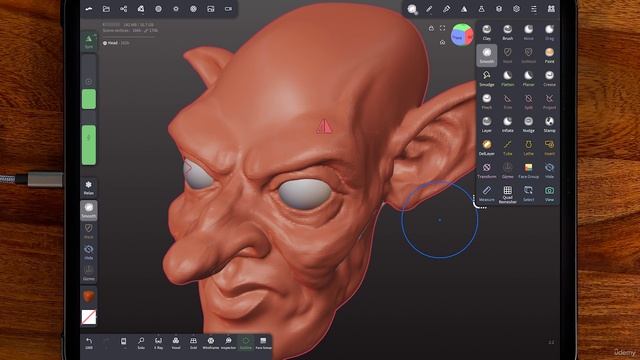The height and width of the screenshot is (360, 640).
Task: Select the Face Group tool in grid
Action: [x=529, y=171]
